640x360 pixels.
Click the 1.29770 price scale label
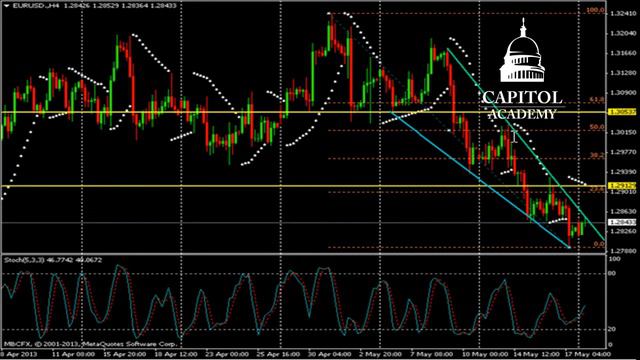tap(623, 152)
